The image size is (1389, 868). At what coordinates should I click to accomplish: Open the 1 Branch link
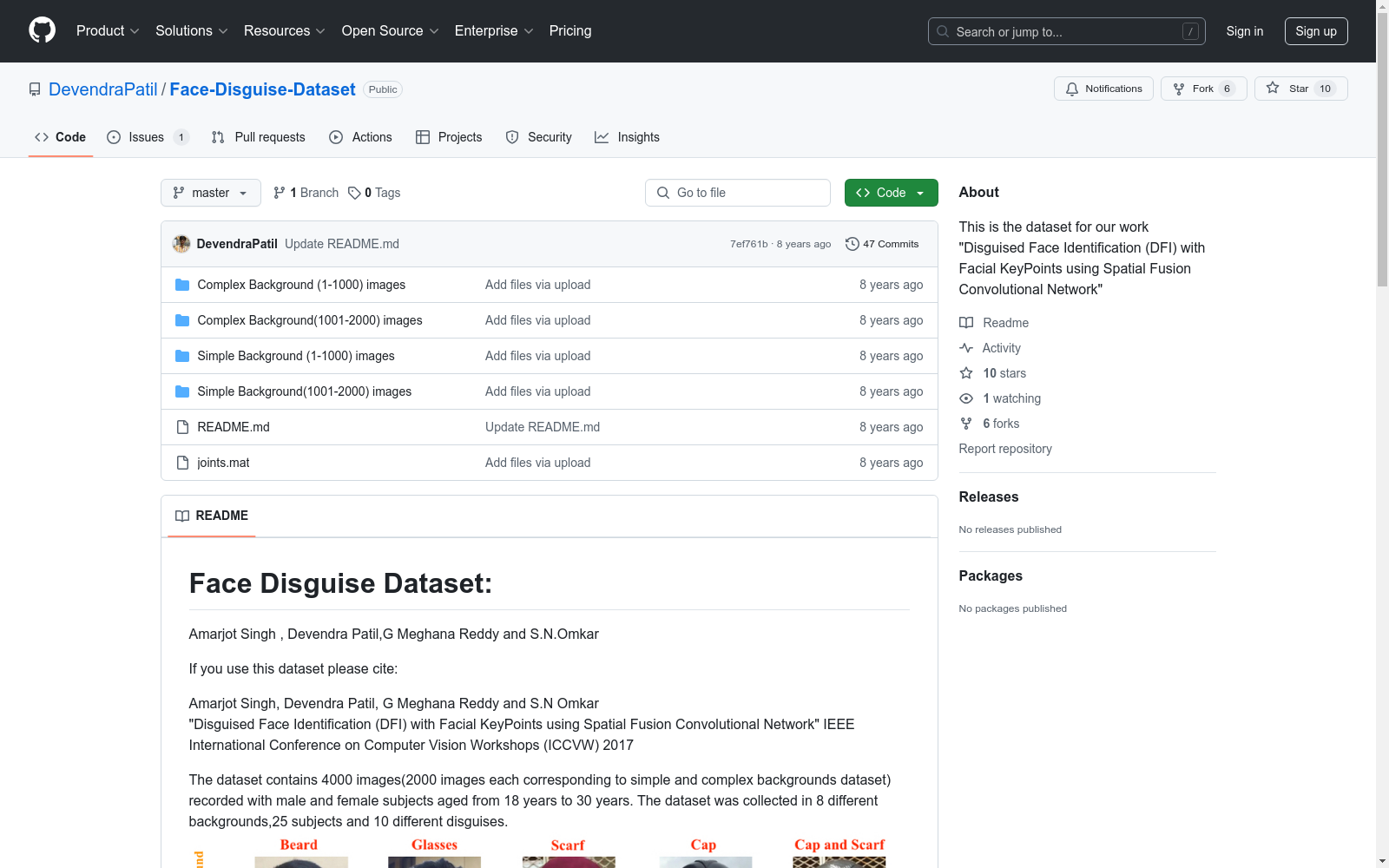306,193
